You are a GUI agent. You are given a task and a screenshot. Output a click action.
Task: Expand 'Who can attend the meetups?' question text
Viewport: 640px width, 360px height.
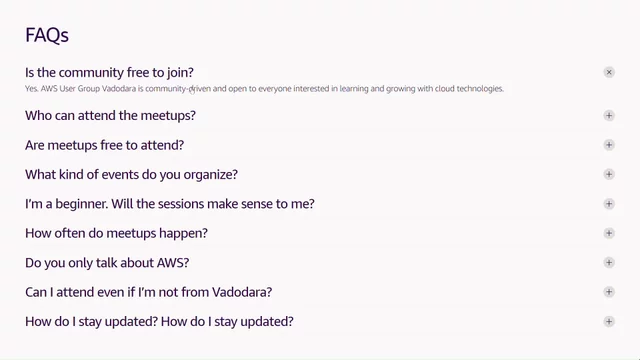point(110,116)
